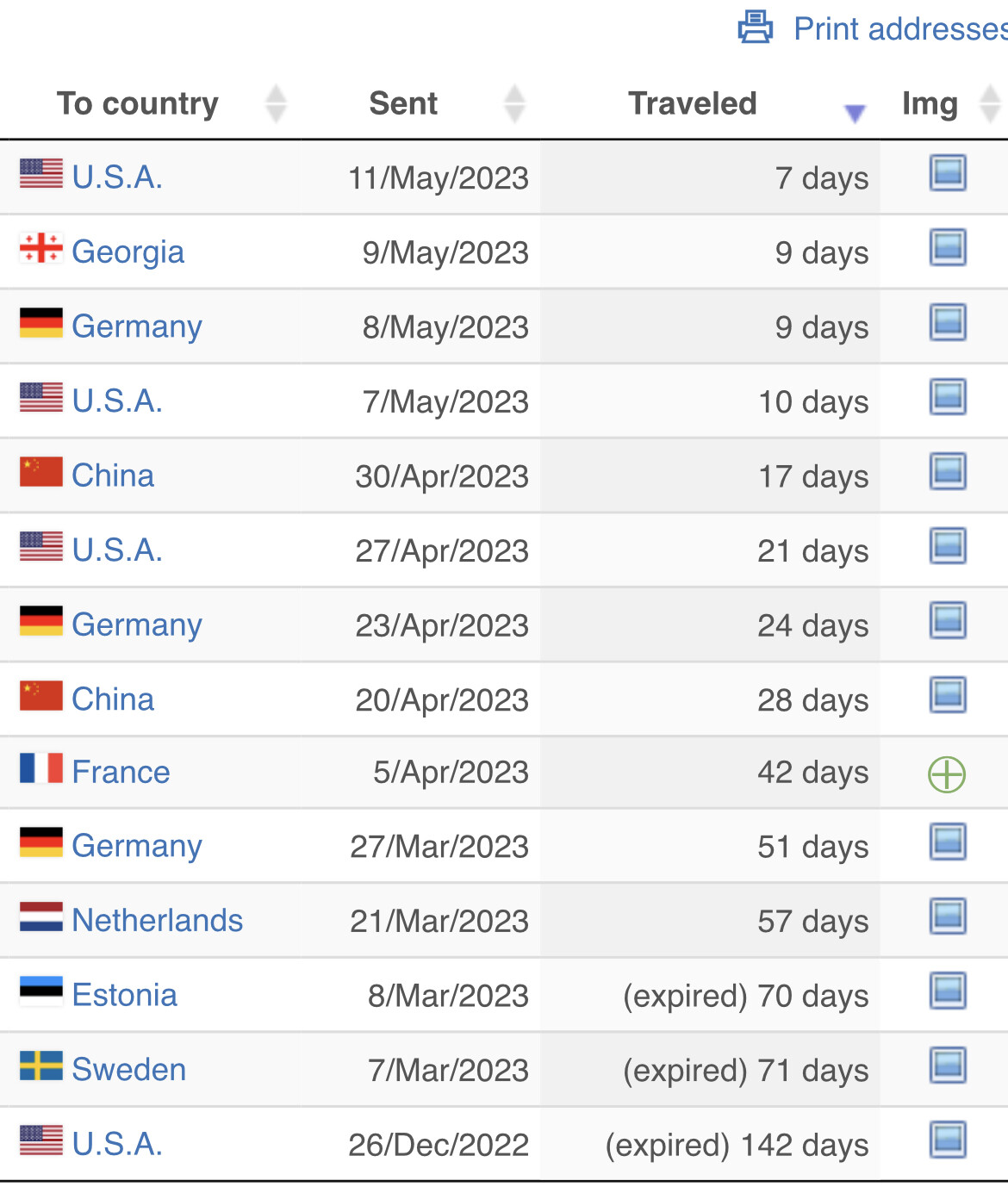Open the Print addresses link

point(900,28)
